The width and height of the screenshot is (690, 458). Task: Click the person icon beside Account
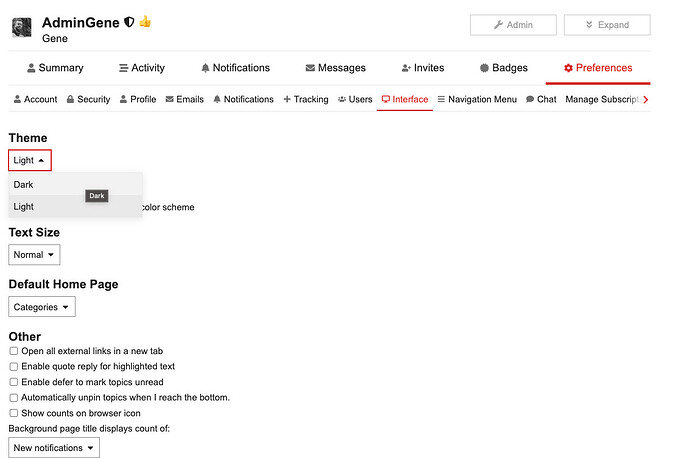18,99
